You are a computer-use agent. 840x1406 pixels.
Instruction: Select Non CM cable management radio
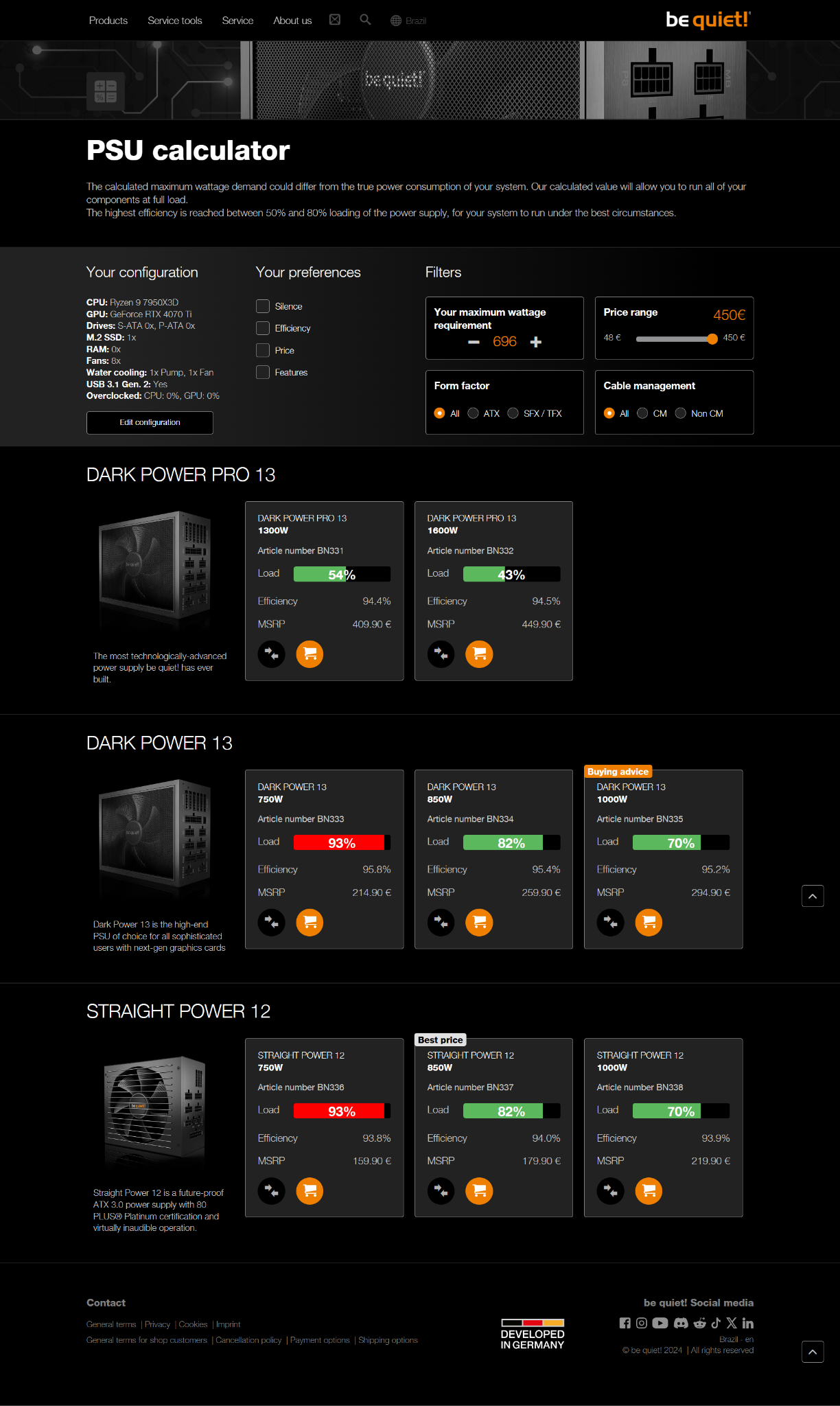click(x=681, y=413)
